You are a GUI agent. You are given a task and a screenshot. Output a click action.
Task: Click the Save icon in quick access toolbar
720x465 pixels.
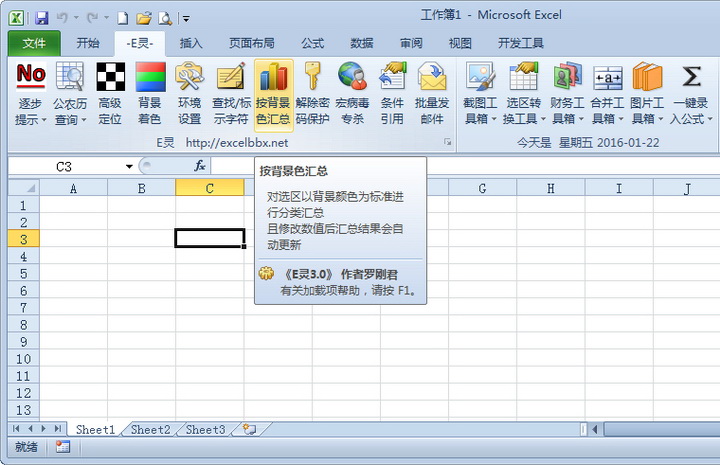coord(42,18)
